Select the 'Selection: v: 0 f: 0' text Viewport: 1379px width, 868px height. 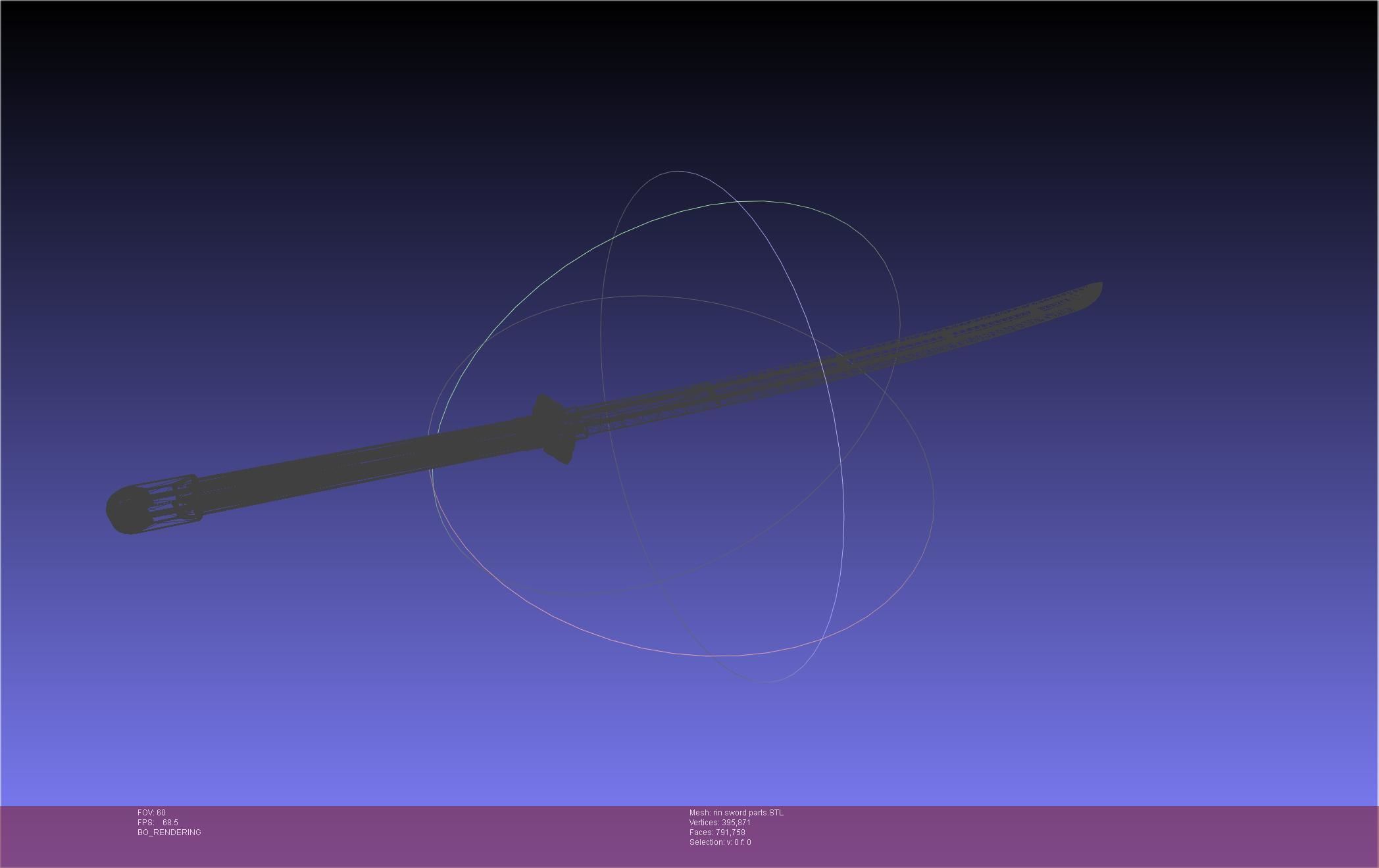click(x=720, y=842)
